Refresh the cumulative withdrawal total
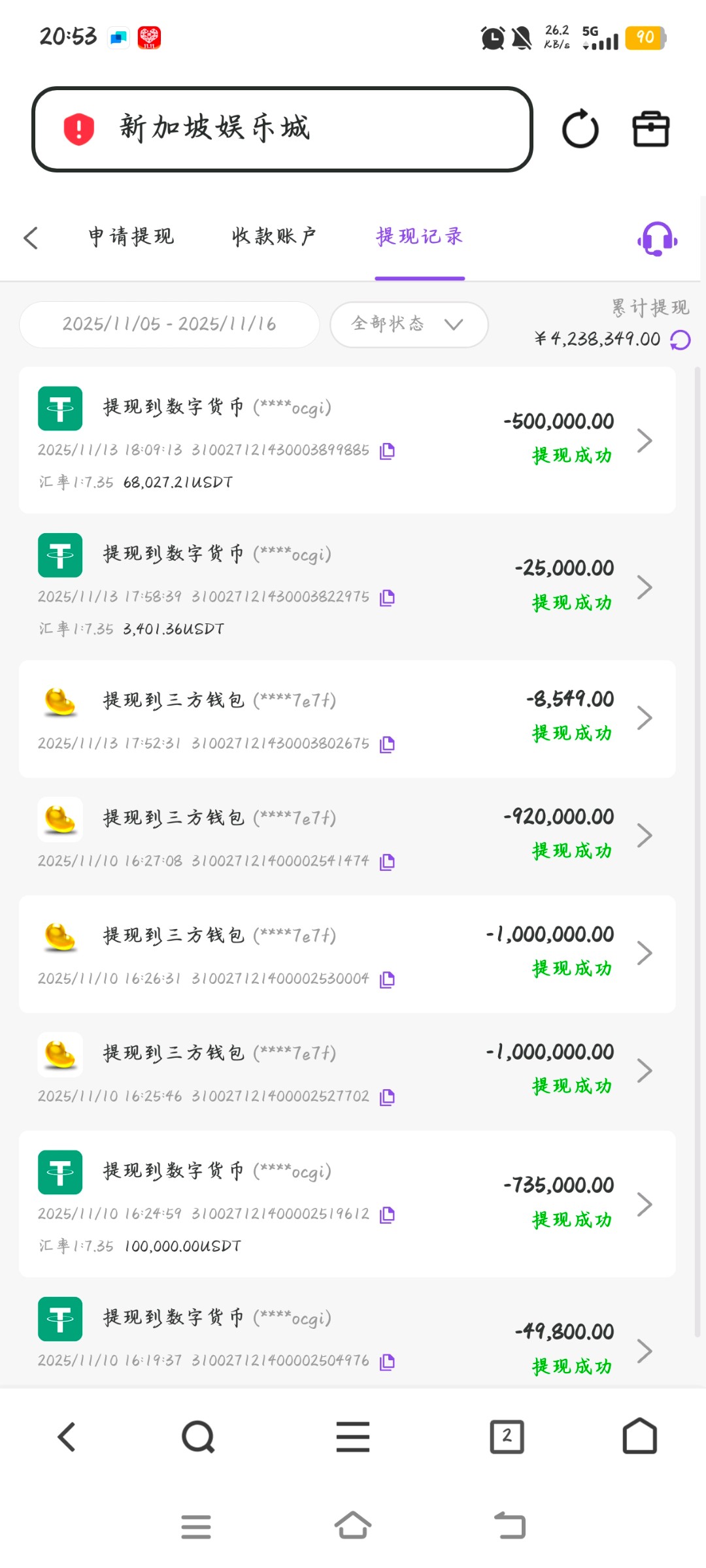The height and width of the screenshot is (1568, 706). pos(681,340)
